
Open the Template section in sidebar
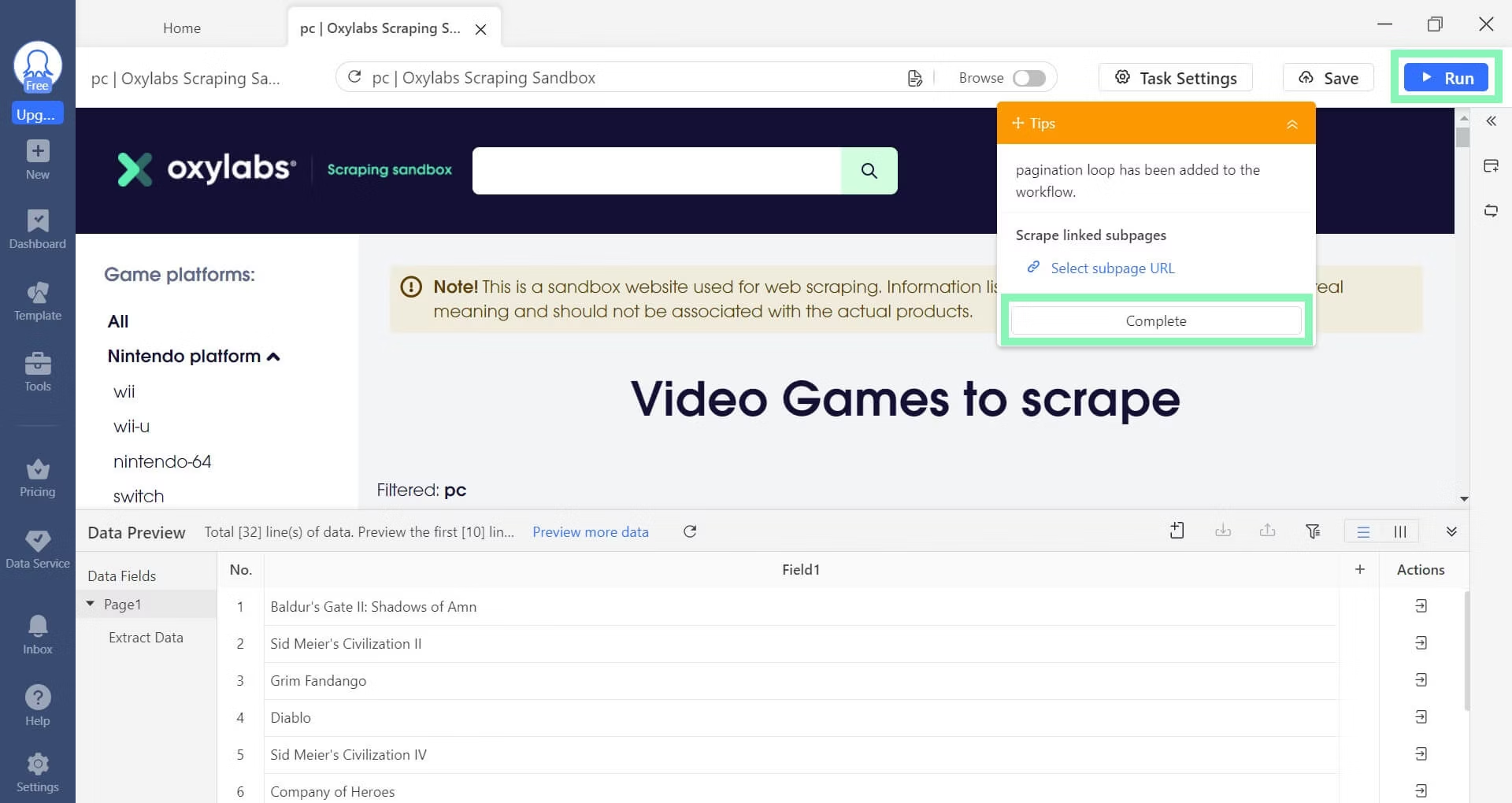(x=37, y=302)
